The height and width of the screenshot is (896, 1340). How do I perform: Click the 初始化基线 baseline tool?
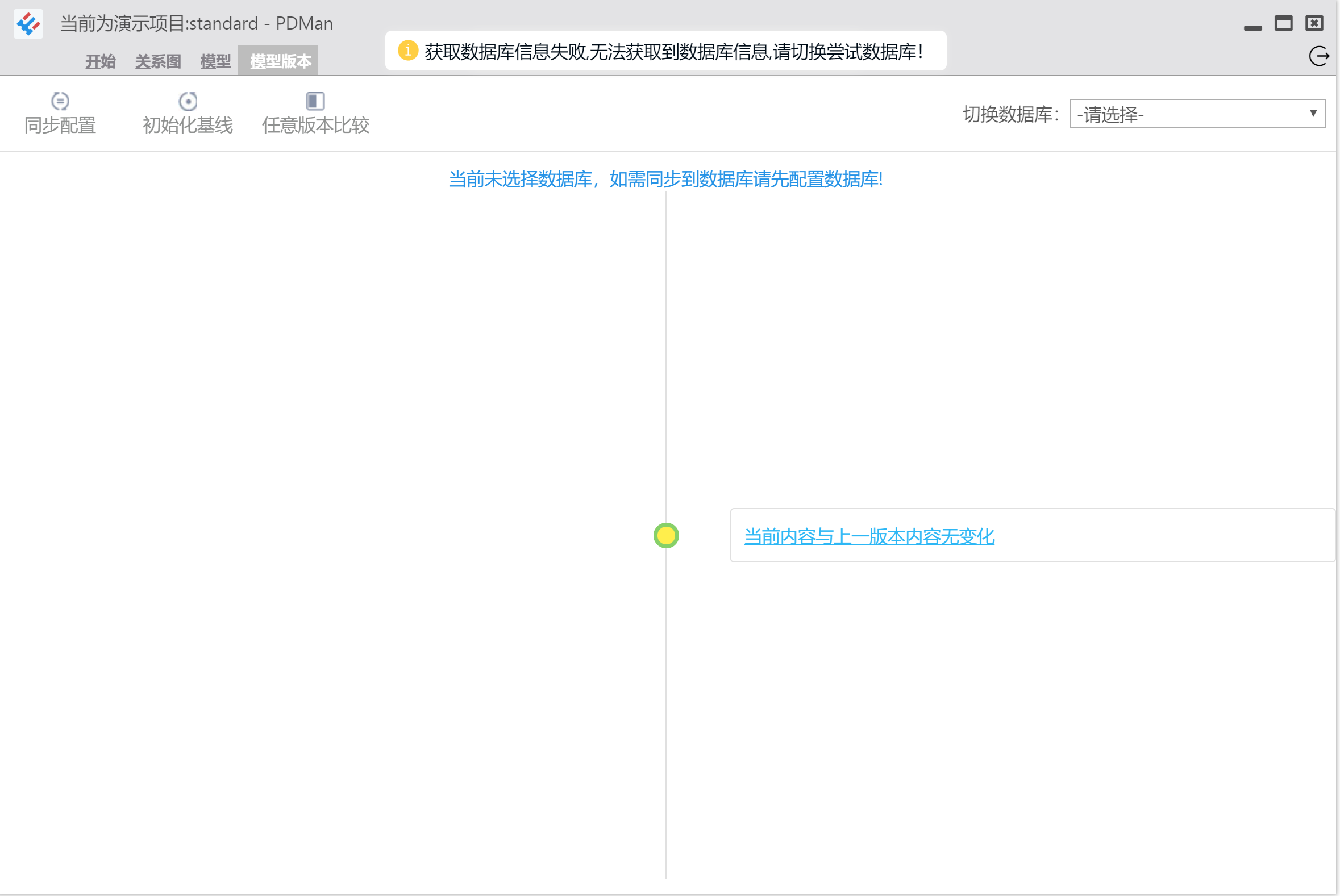188,114
